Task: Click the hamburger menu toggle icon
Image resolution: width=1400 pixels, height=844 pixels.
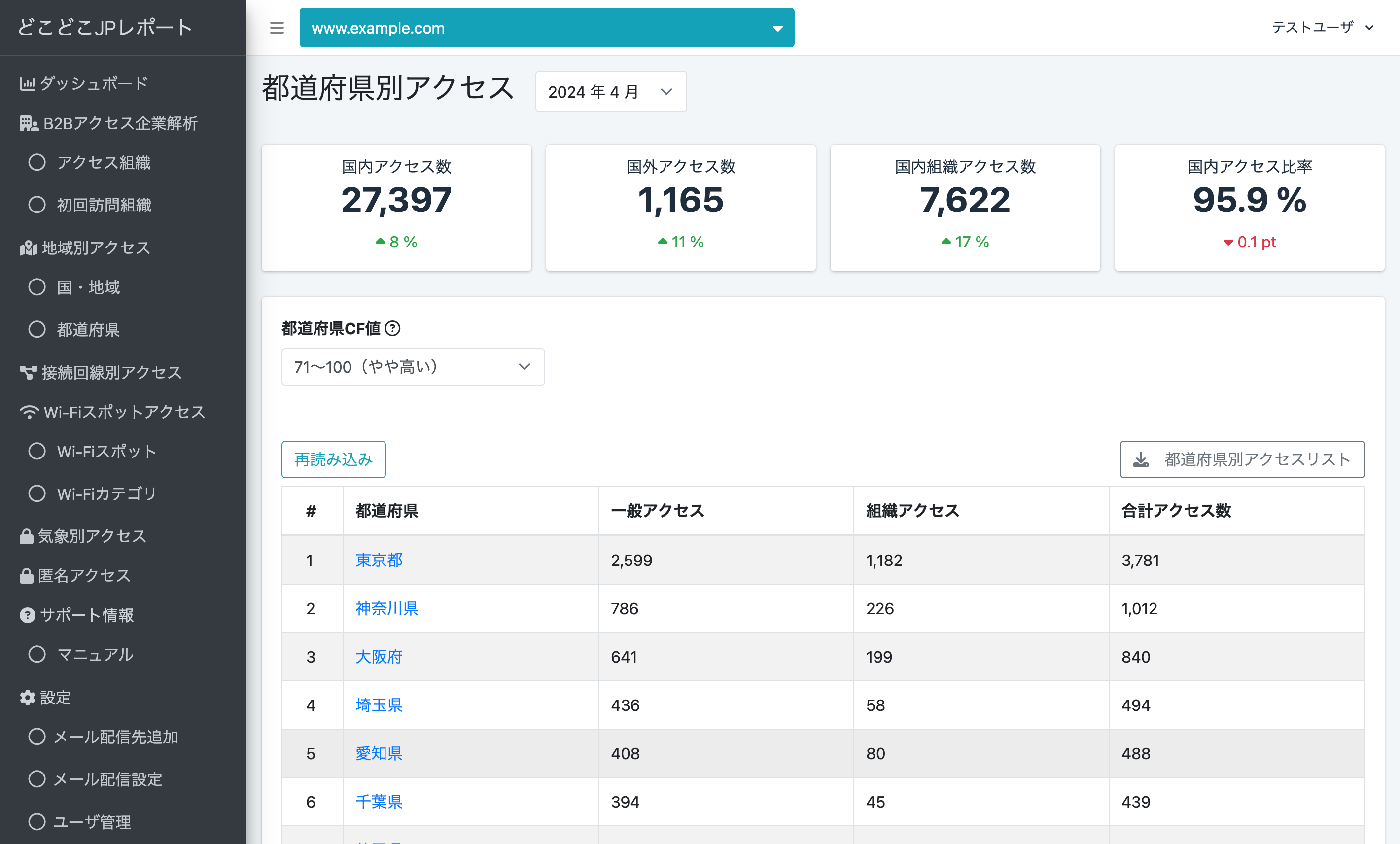Action: click(277, 28)
